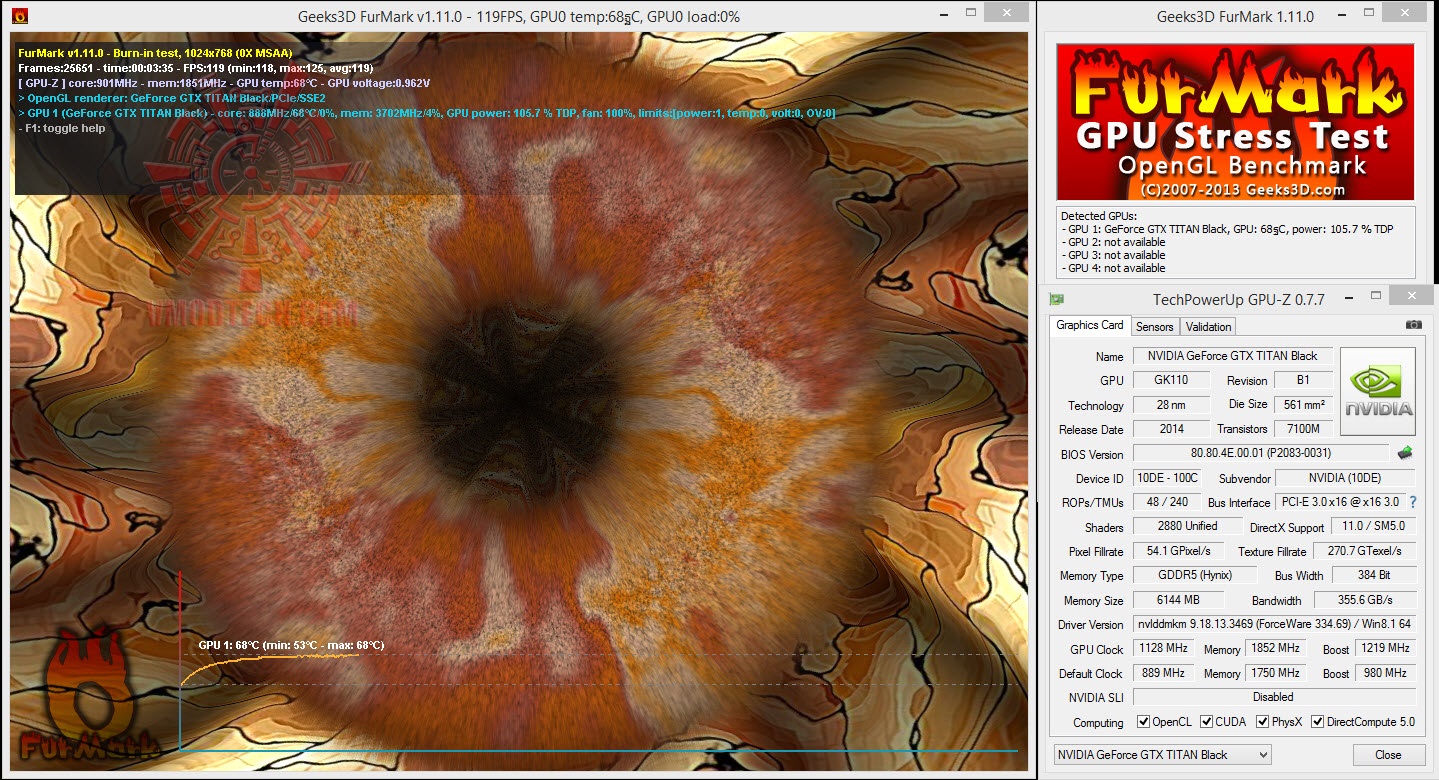Click the Bus Interface field PCI-E 3.0
Viewport: 1439px width, 780px height.
tap(1340, 502)
